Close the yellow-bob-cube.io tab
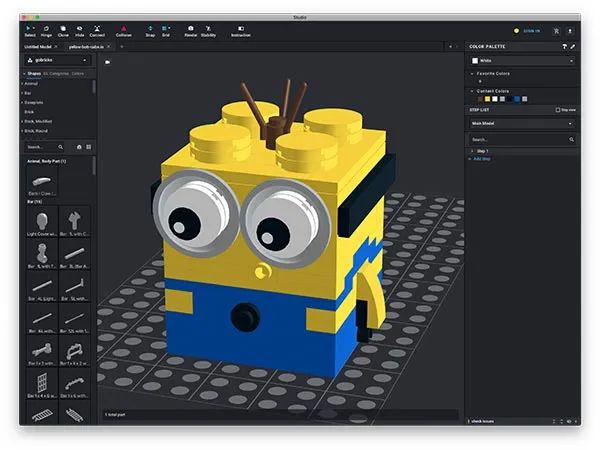 click(109, 47)
